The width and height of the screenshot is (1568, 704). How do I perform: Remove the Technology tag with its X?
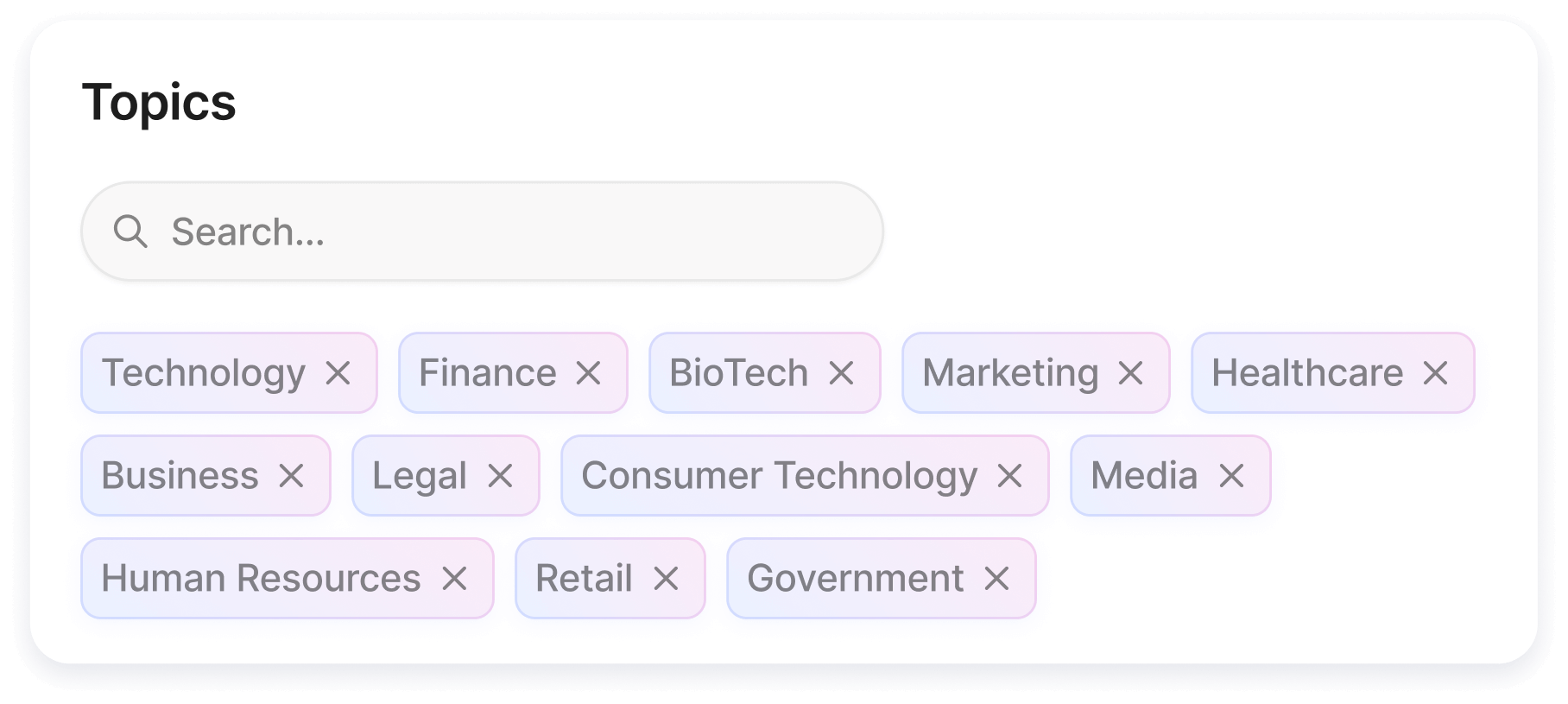338,373
